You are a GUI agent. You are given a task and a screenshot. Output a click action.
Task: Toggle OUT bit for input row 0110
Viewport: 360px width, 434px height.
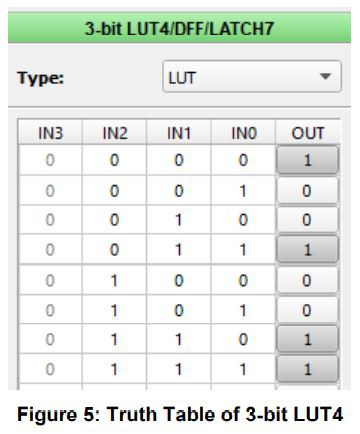click(307, 339)
